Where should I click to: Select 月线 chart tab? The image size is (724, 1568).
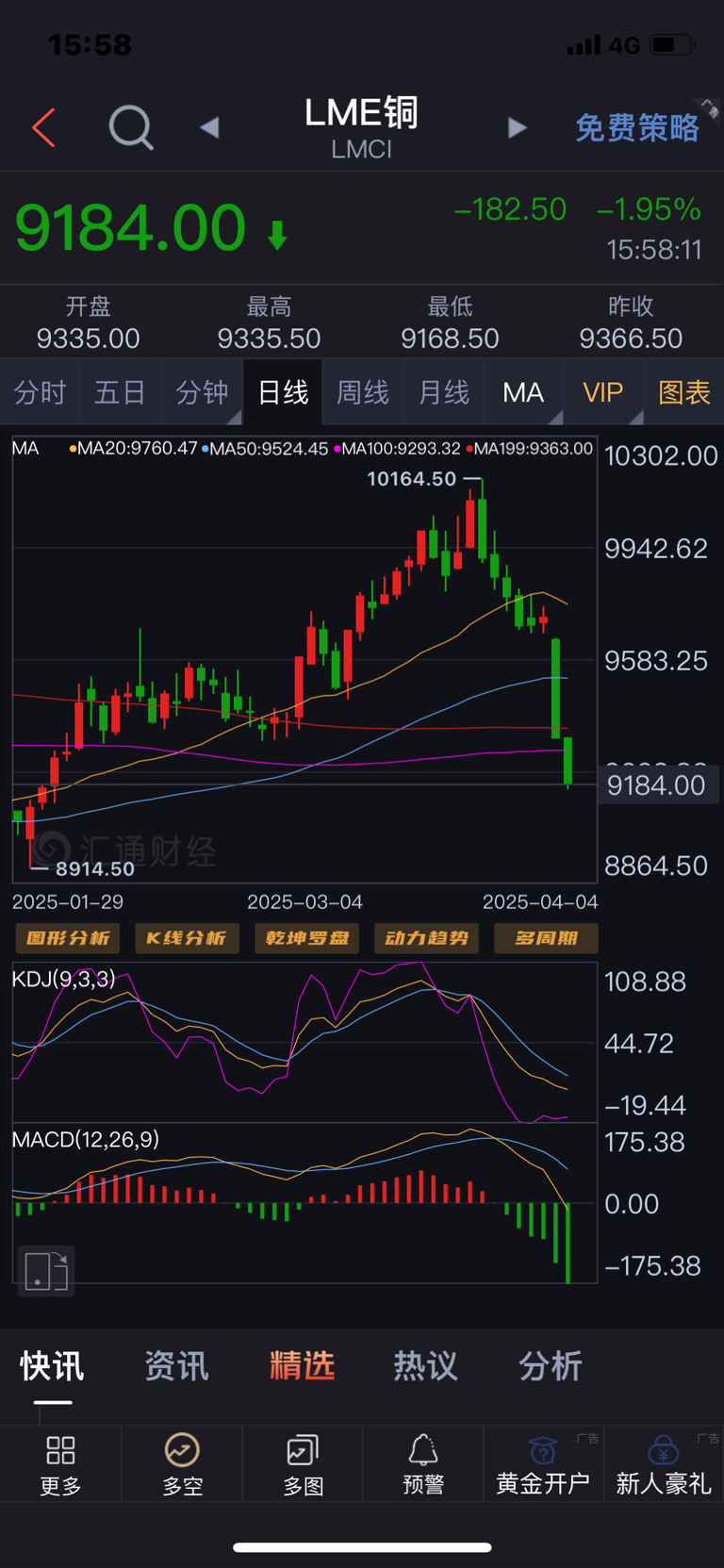pos(444,392)
